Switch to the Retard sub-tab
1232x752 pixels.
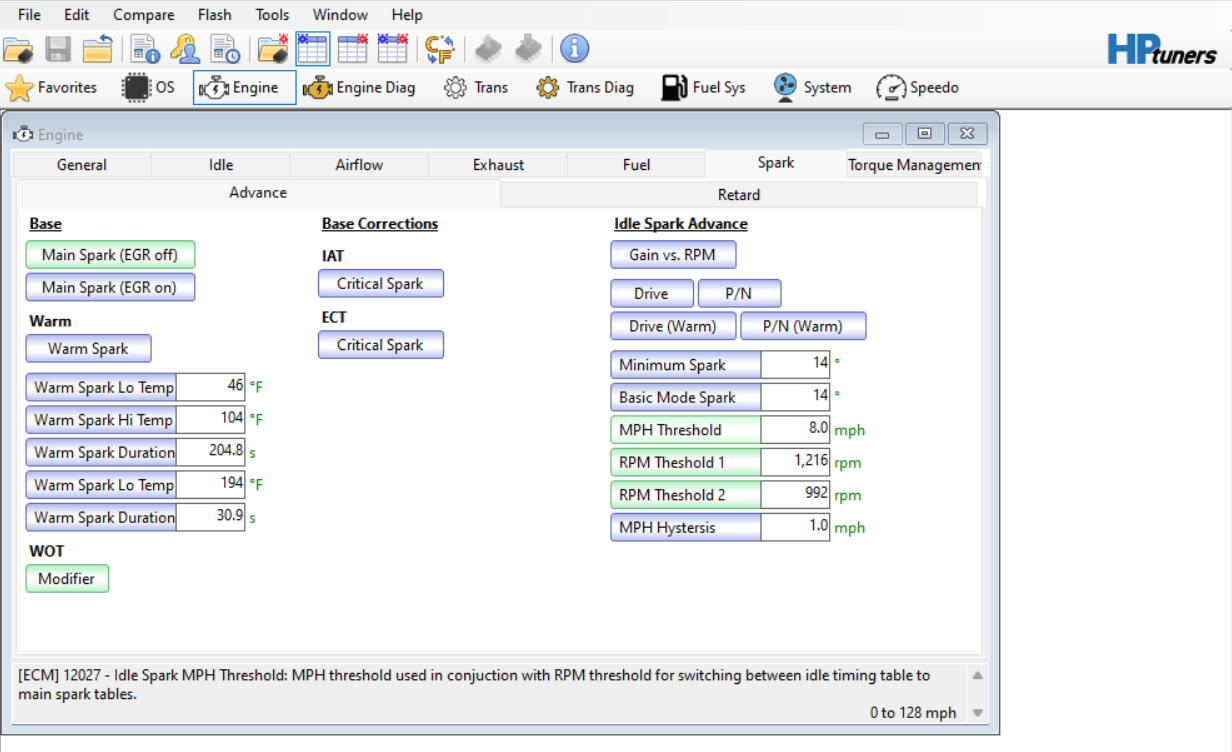click(x=738, y=195)
